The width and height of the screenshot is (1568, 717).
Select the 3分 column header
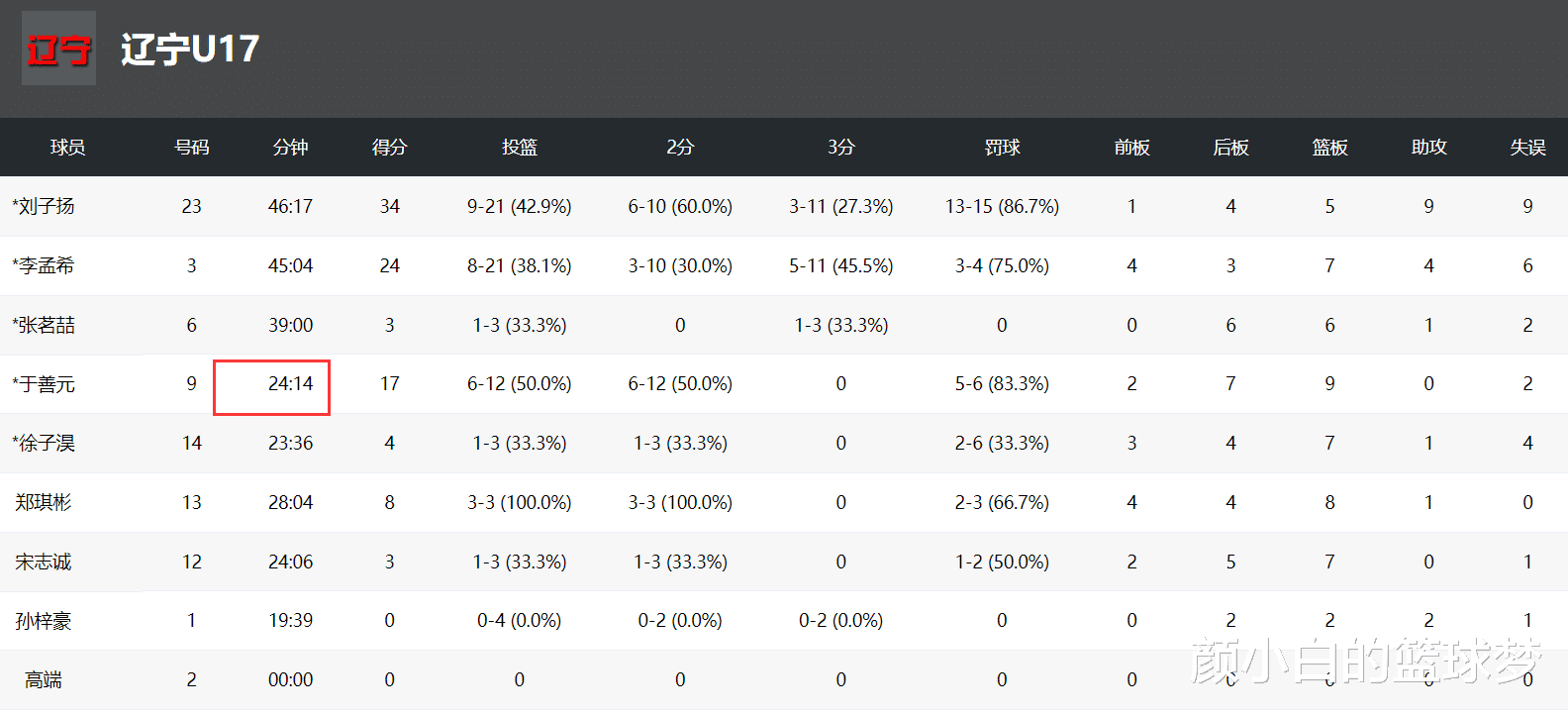840,148
